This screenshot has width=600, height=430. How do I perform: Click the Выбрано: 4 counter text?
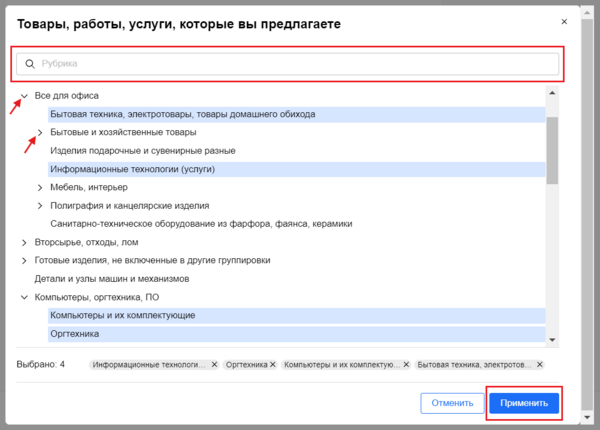(x=41, y=365)
